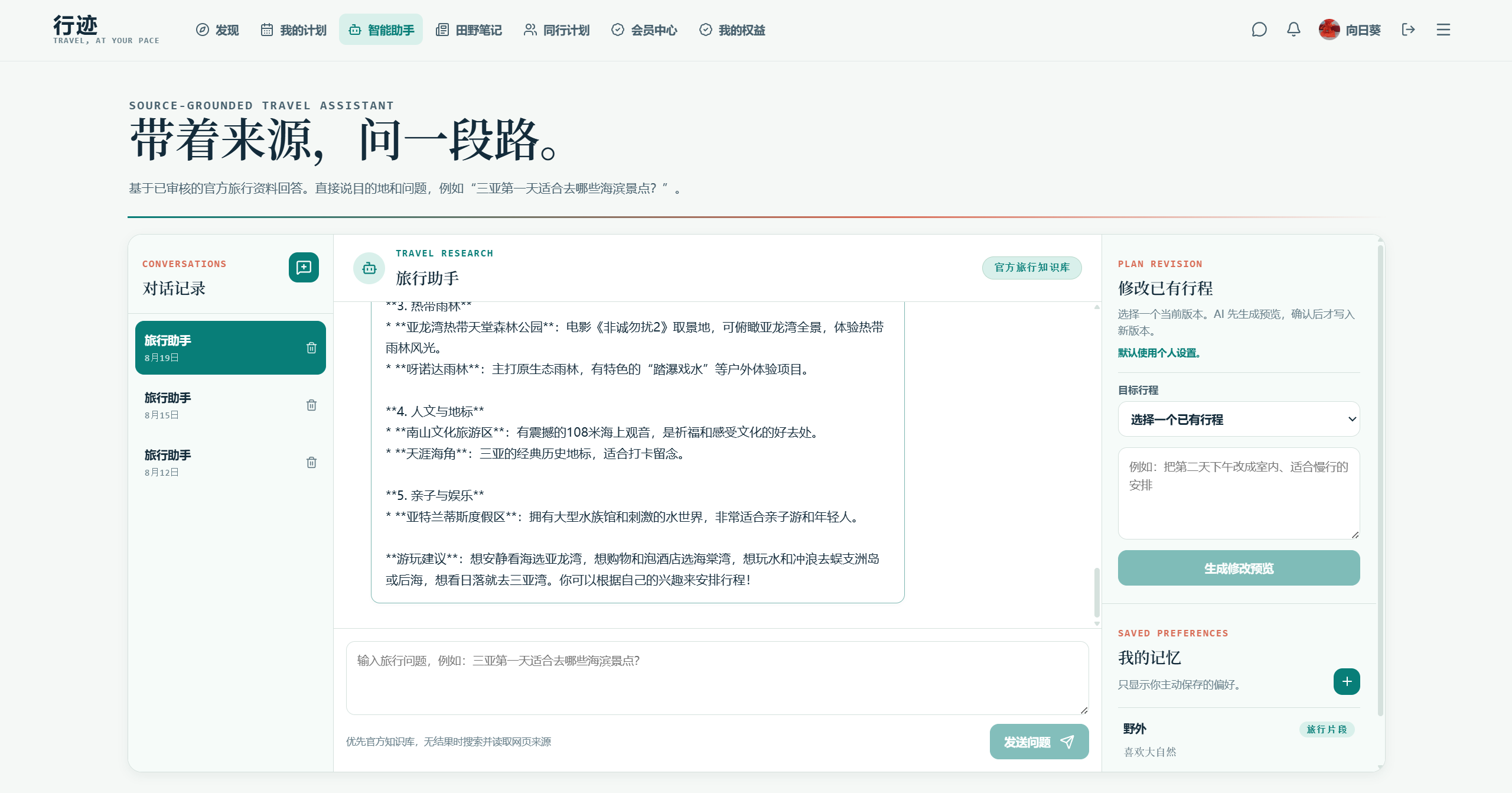The width and height of the screenshot is (1512, 793).
Task: Click the 生成修改预览 button
Action: [1239, 568]
